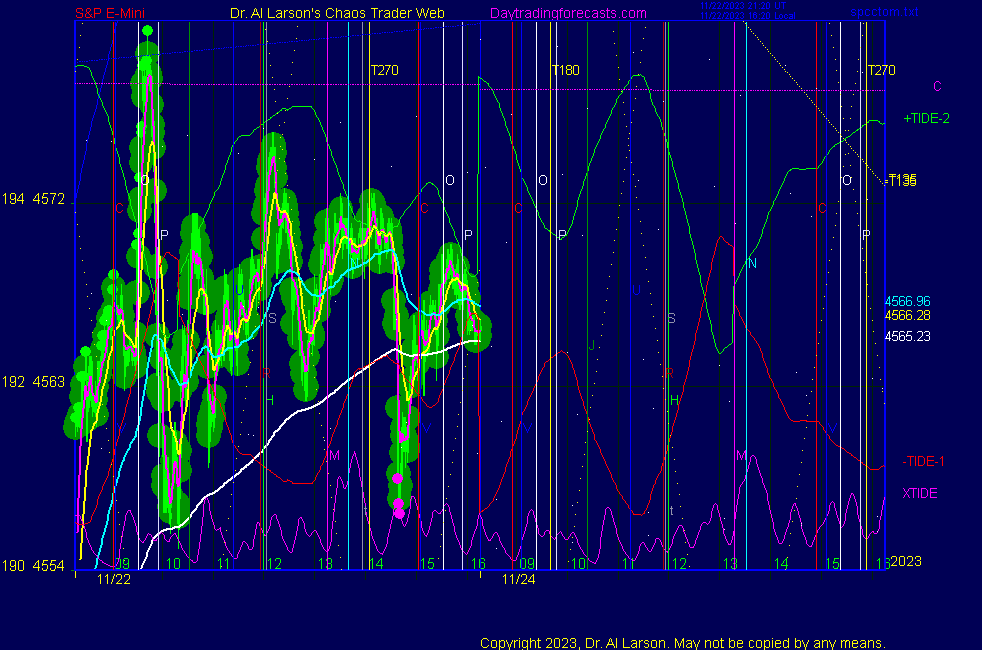This screenshot has width=982, height=650.
Task: Click the spcctom.txt file name
Action: click(884, 12)
